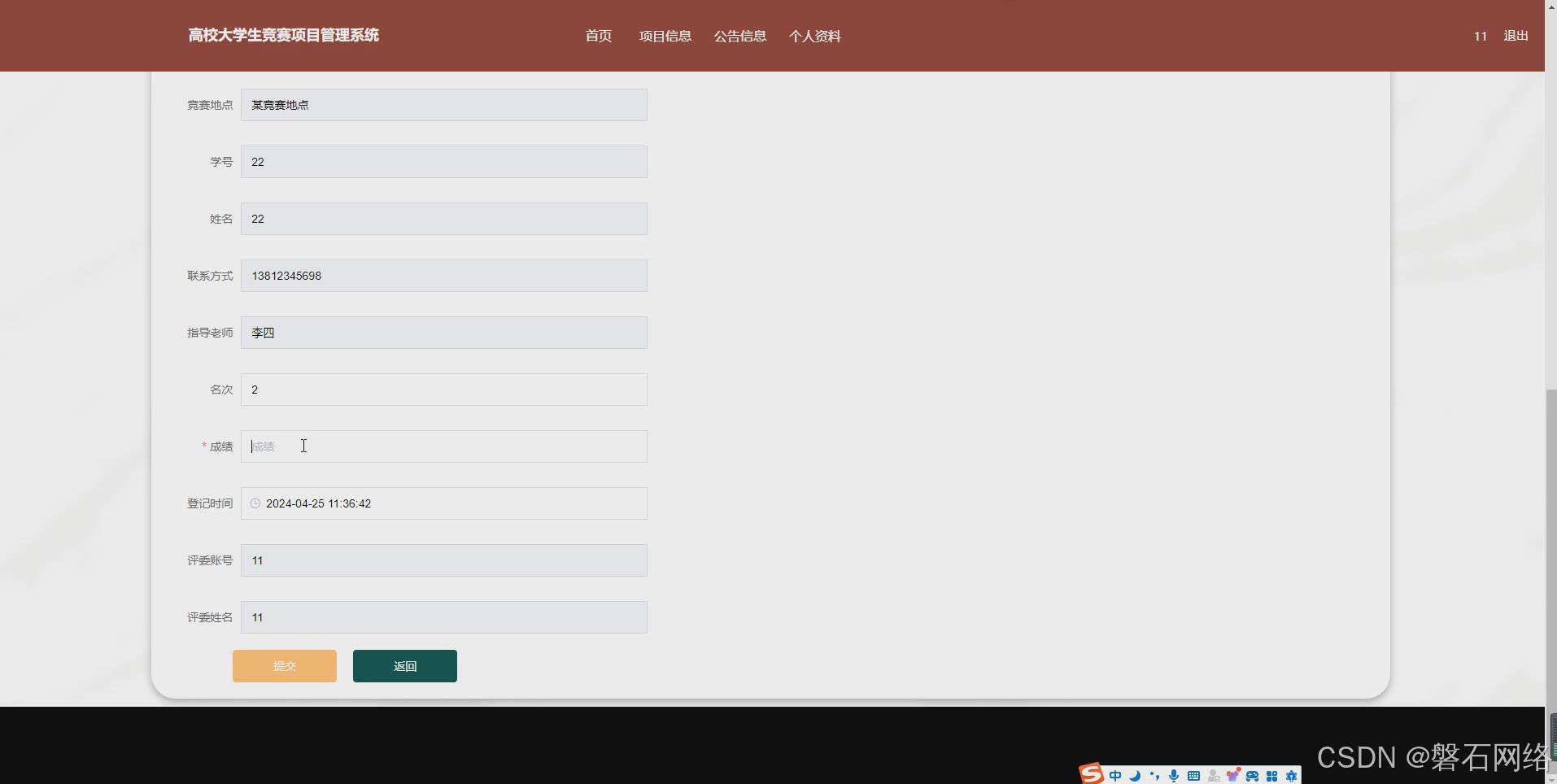The height and width of the screenshot is (784, 1557).
Task: Go to 首页 in the navigation bar
Action: click(x=599, y=36)
